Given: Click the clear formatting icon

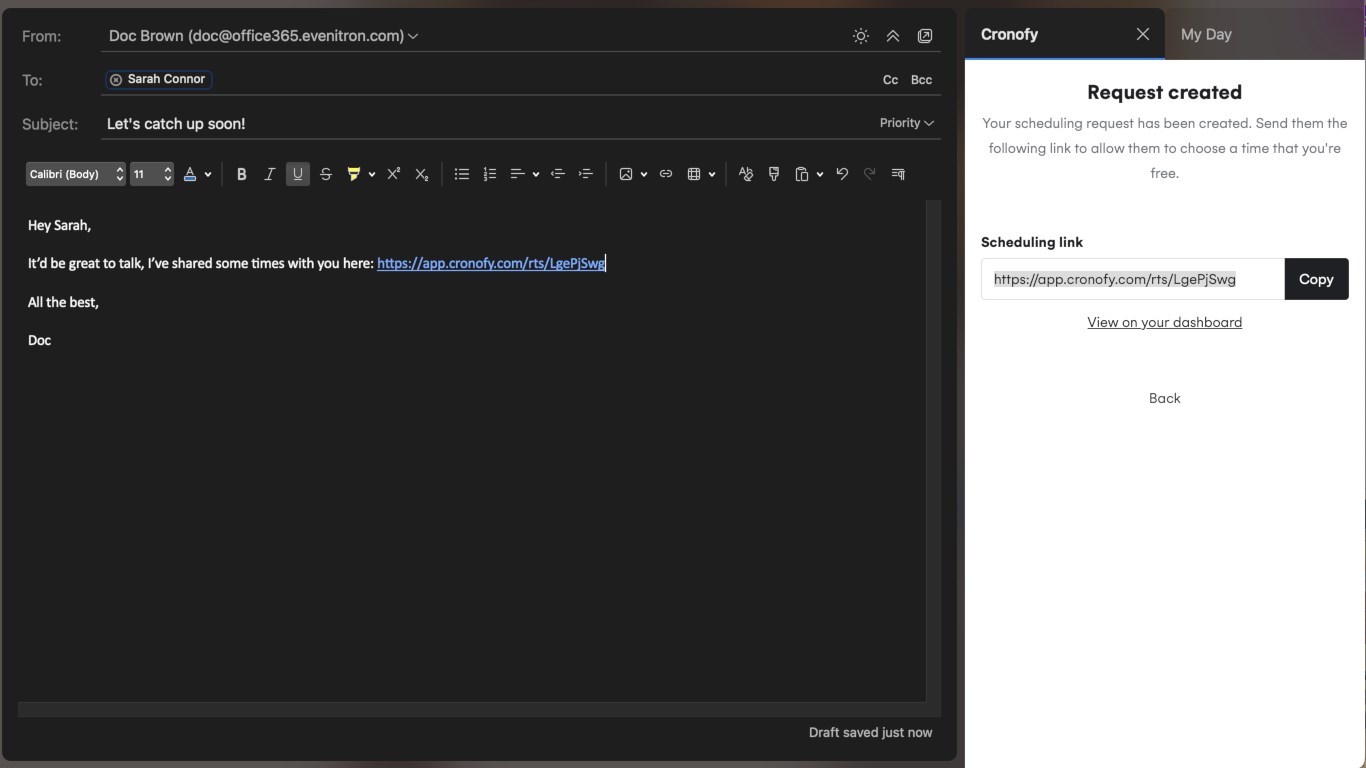Looking at the screenshot, I should (x=745, y=174).
